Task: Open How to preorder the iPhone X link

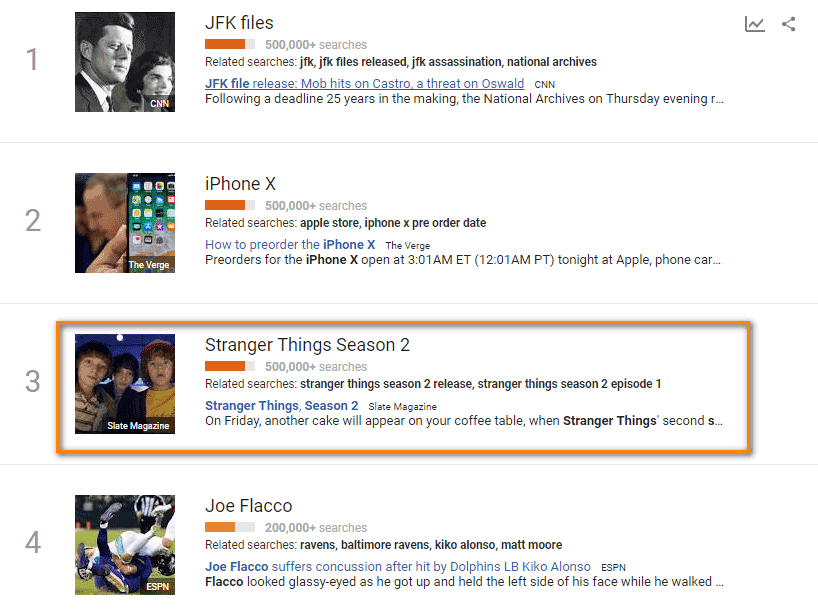Action: [290, 245]
